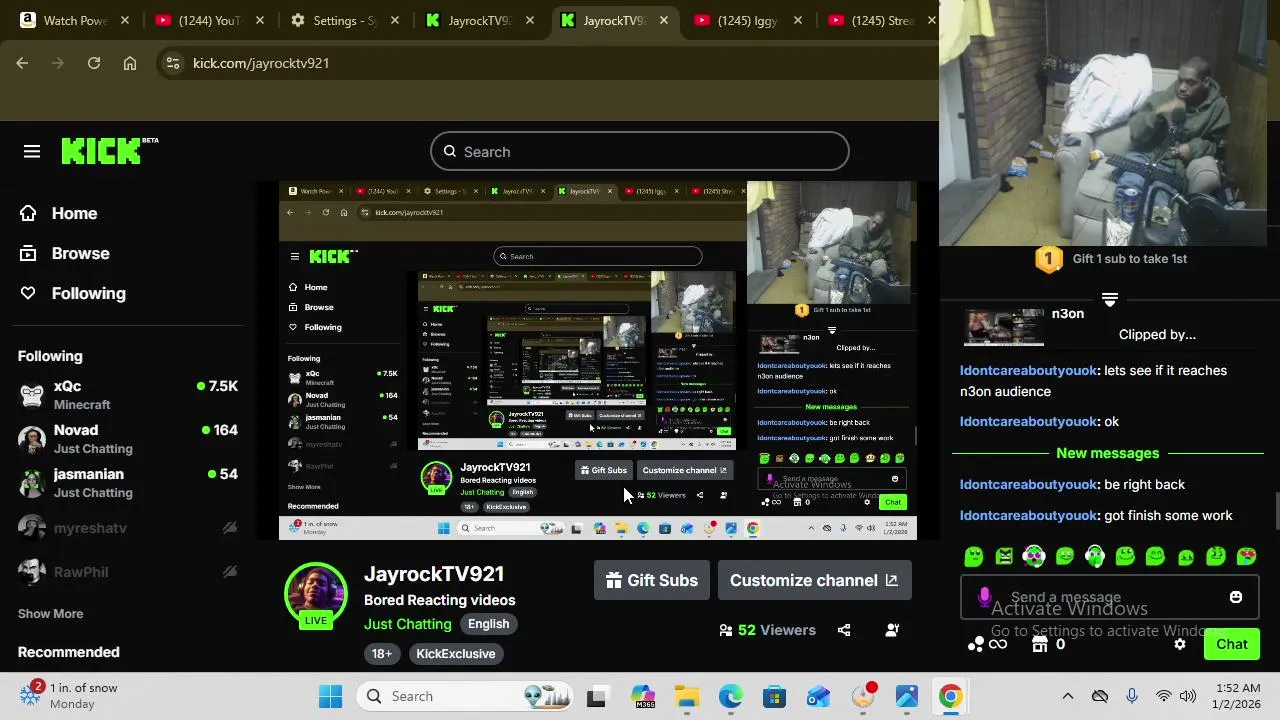This screenshot has height=720, width=1280.
Task: Insert the heart-eyes green emote
Action: 1246,556
